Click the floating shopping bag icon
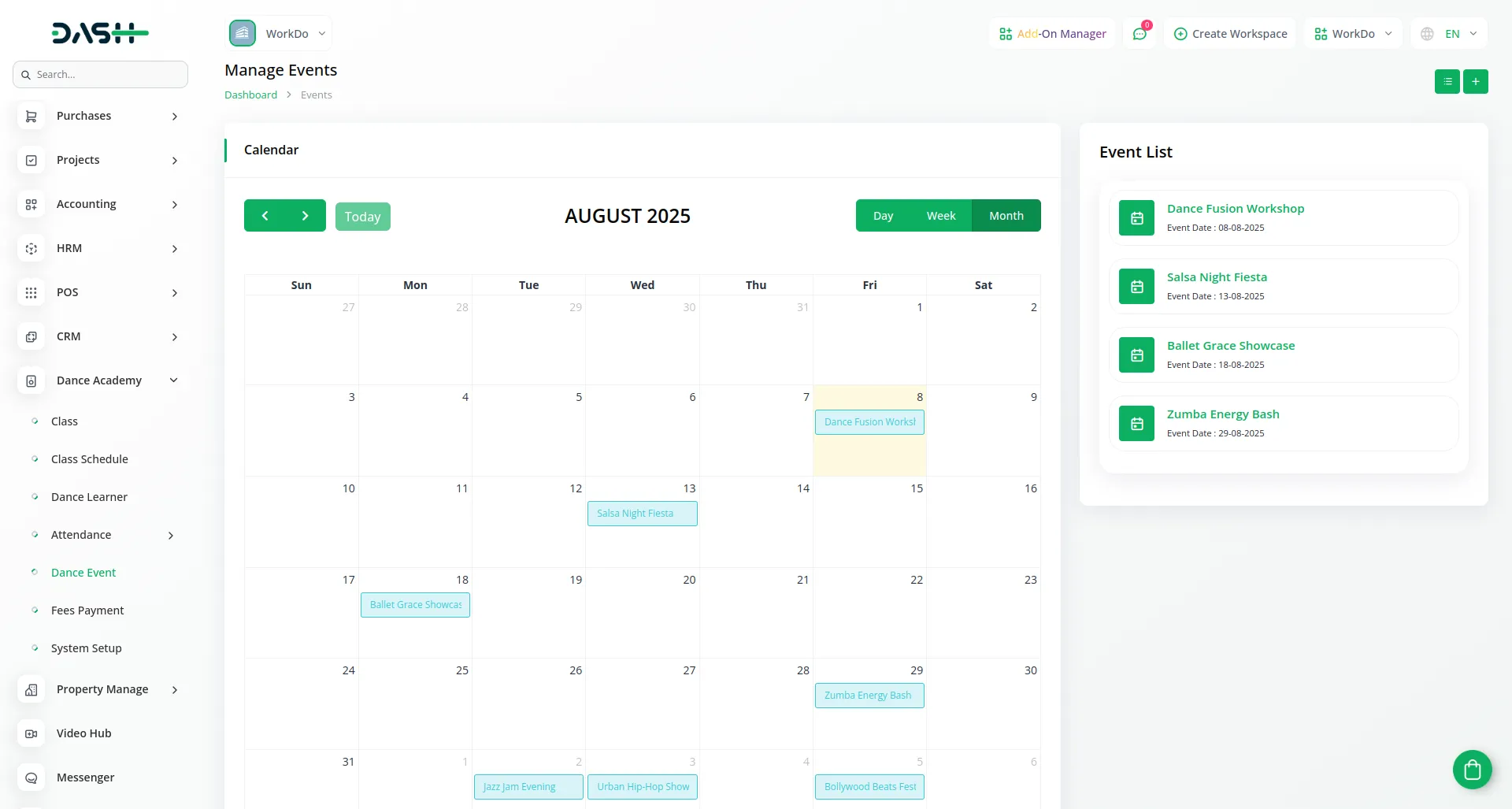The image size is (1512, 809). point(1472,770)
